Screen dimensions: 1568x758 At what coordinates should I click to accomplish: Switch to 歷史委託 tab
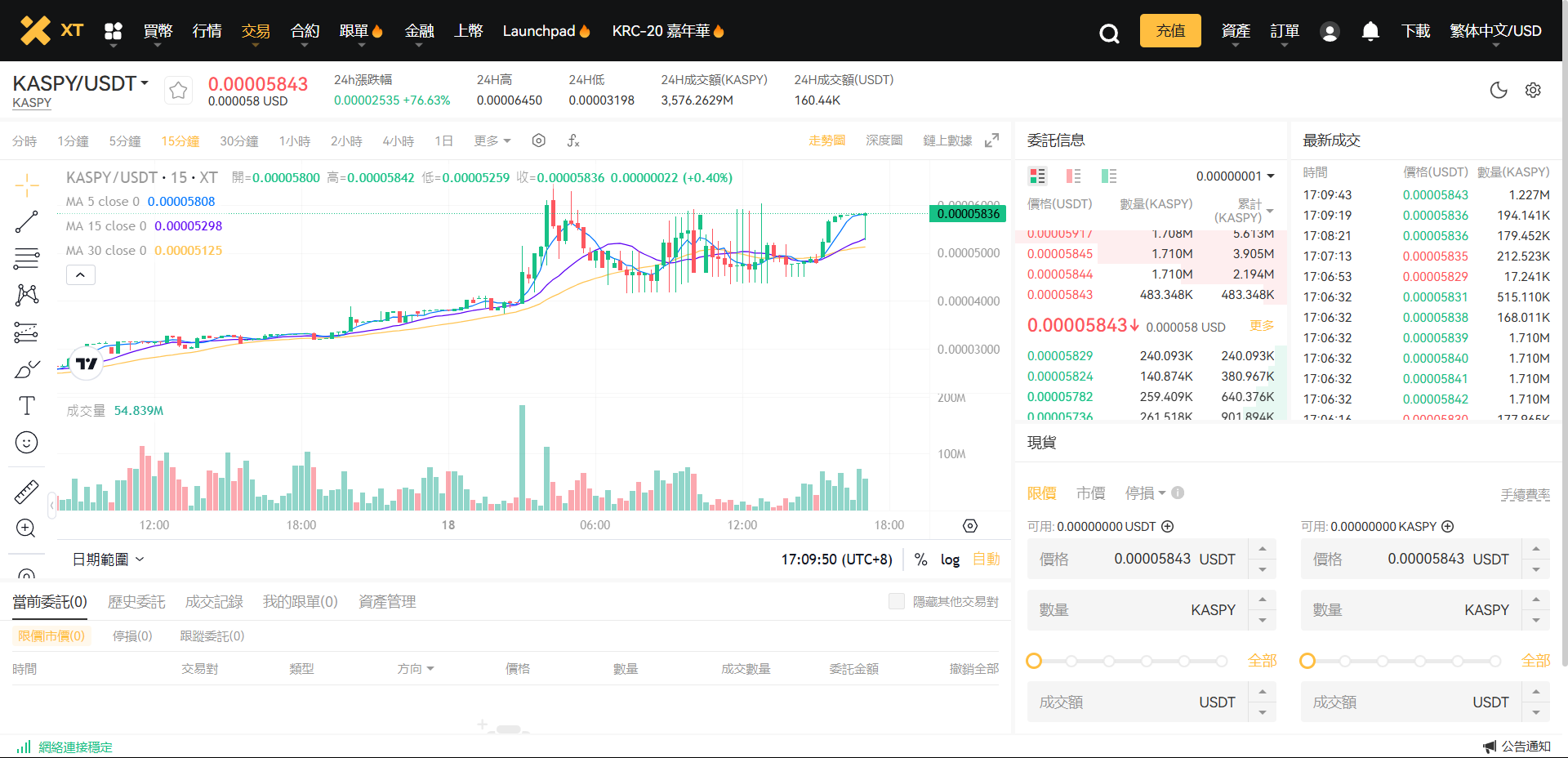coord(136,601)
